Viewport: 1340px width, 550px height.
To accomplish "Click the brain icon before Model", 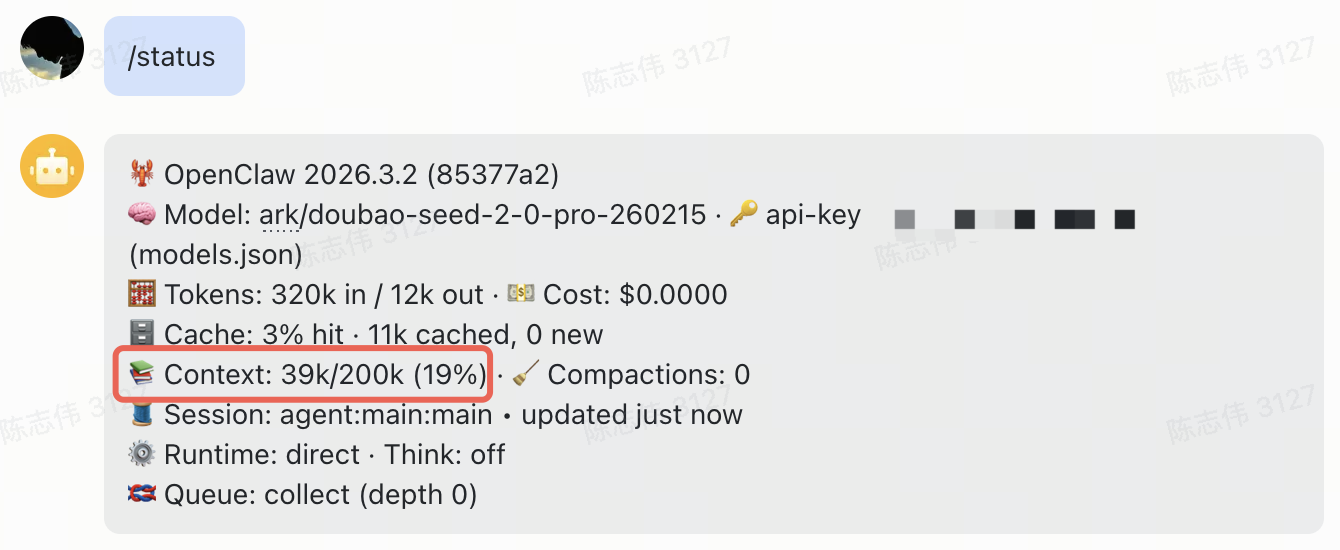I will click(x=142, y=215).
